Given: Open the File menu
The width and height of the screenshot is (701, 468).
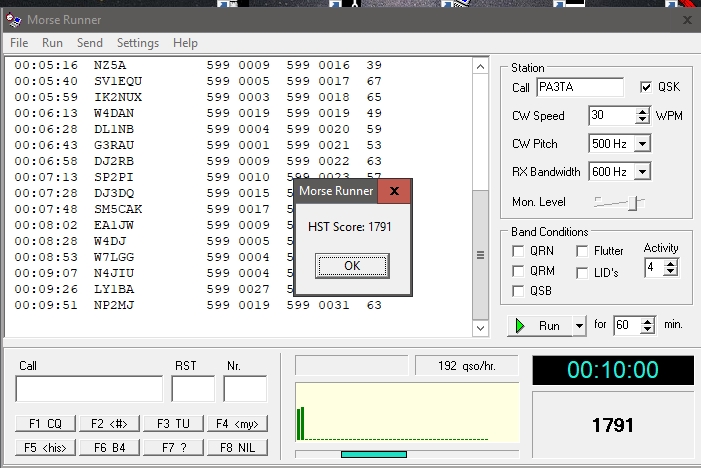Looking at the screenshot, I should 19,43.
